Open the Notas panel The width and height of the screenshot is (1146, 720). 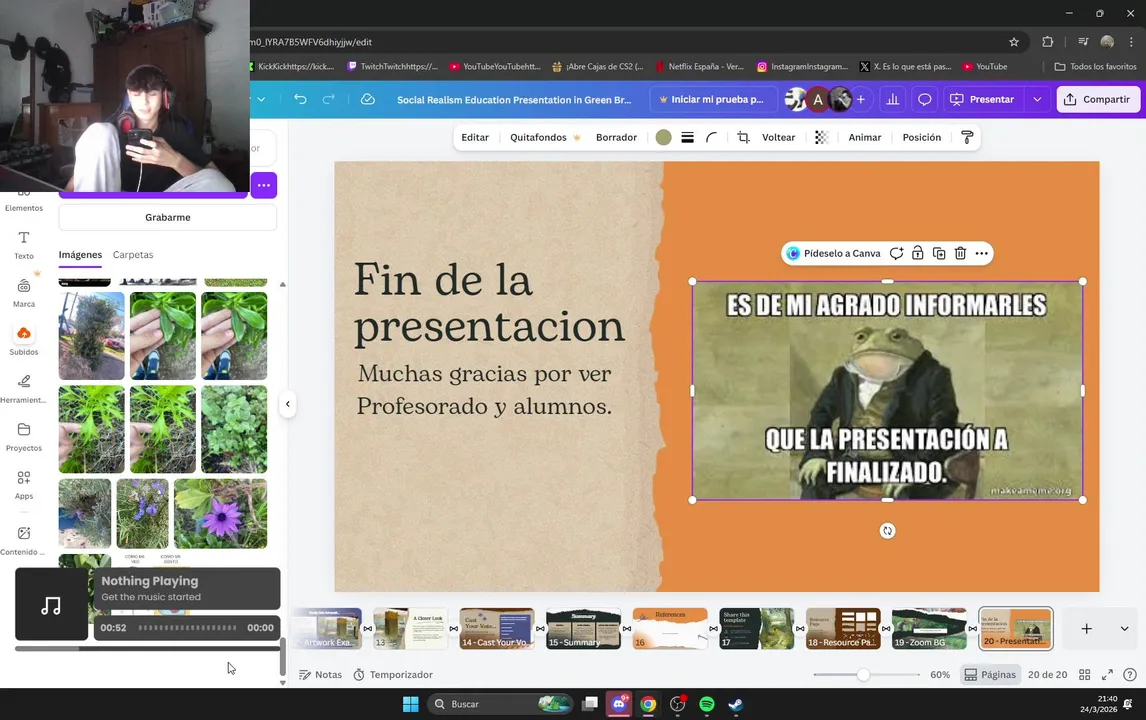321,675
